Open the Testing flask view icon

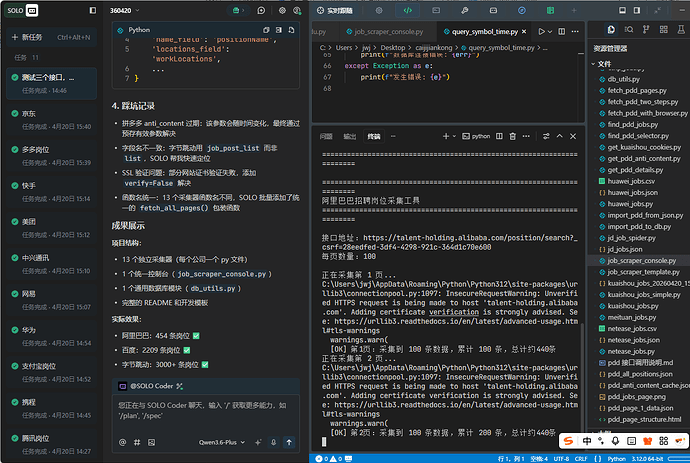tap(681, 29)
